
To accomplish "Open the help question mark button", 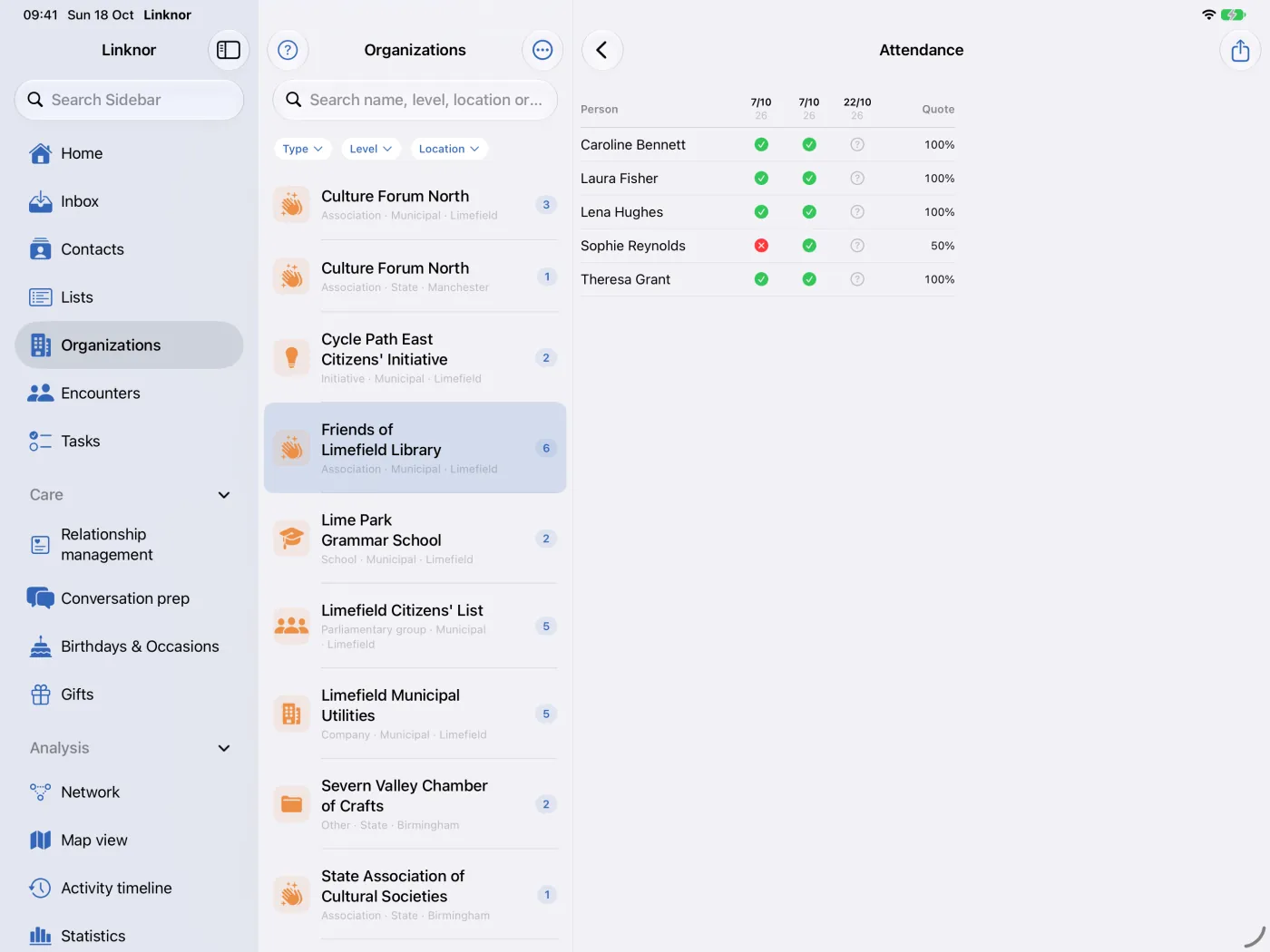I will (288, 50).
